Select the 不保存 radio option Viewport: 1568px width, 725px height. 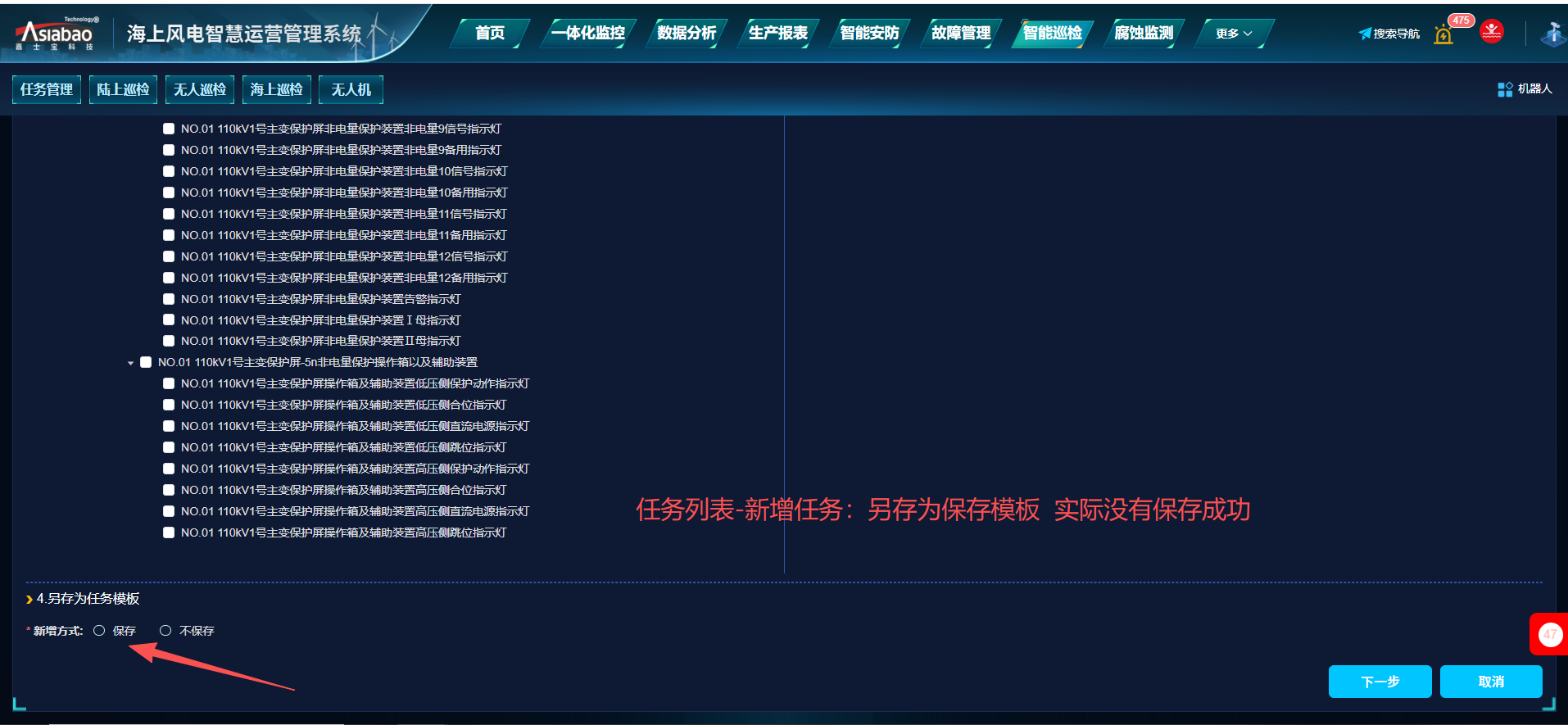pos(165,631)
